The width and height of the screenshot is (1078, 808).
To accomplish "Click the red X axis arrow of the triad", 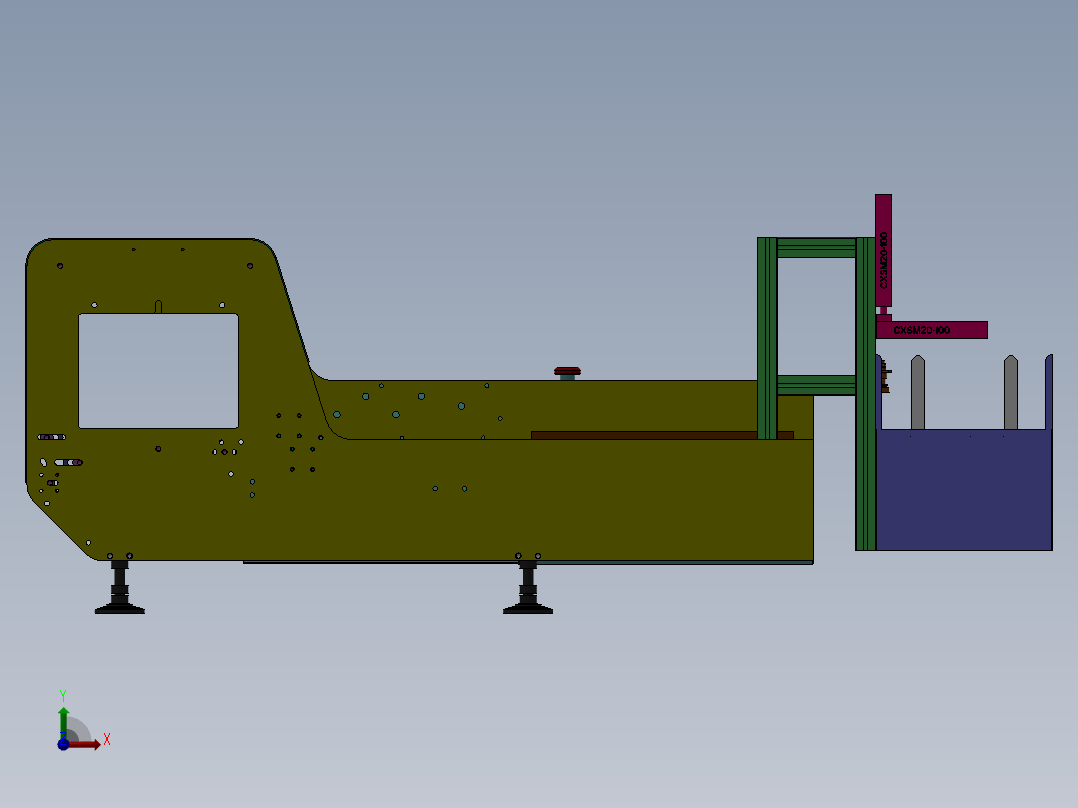I will 86,745.
